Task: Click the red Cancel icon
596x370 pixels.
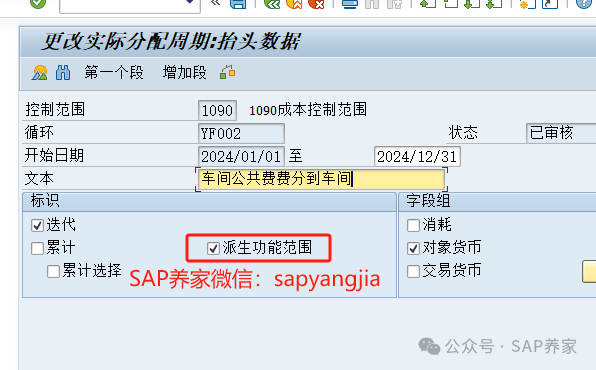Action: click(316, 4)
